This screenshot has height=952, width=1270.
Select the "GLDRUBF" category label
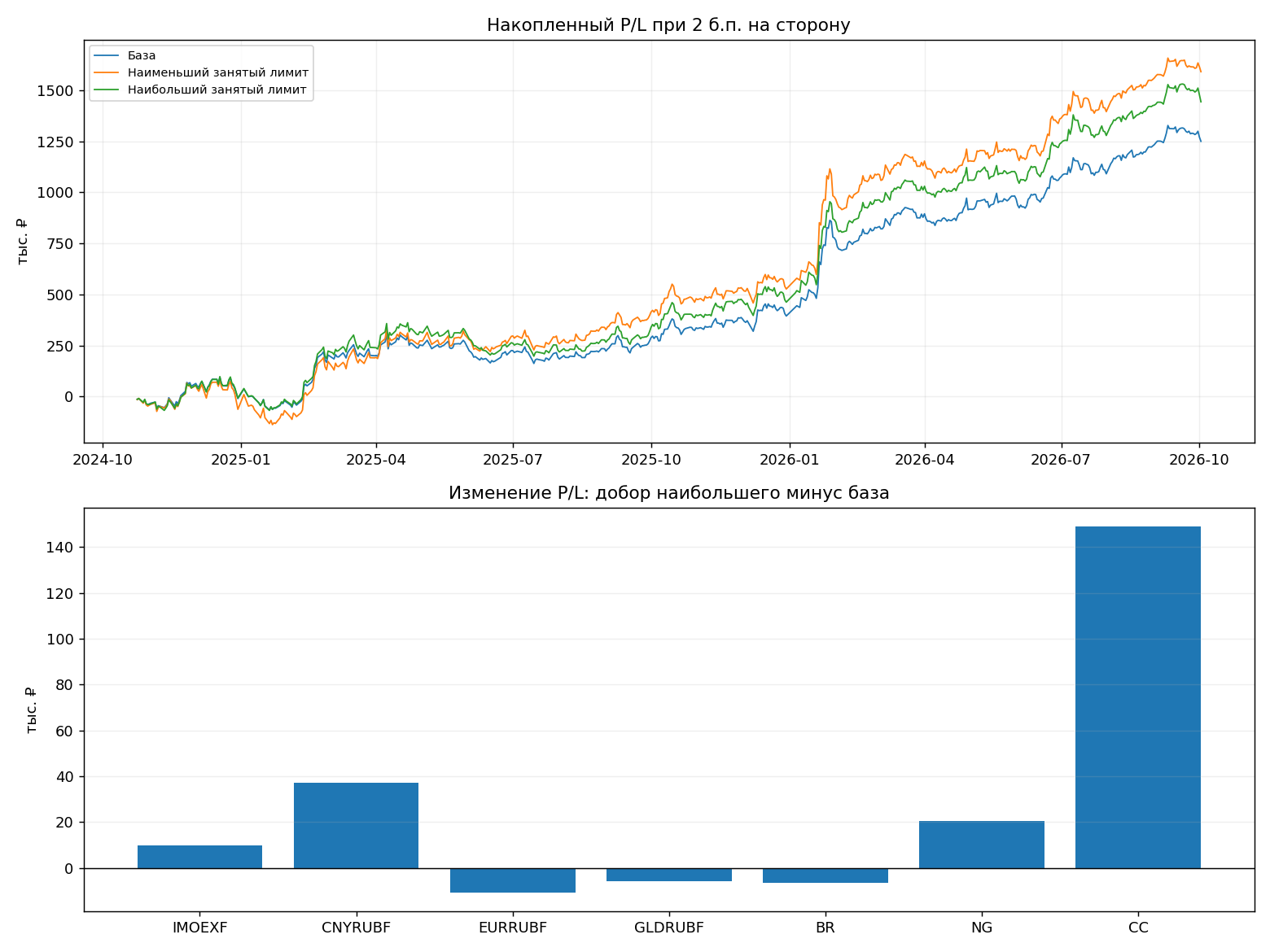pos(669,928)
